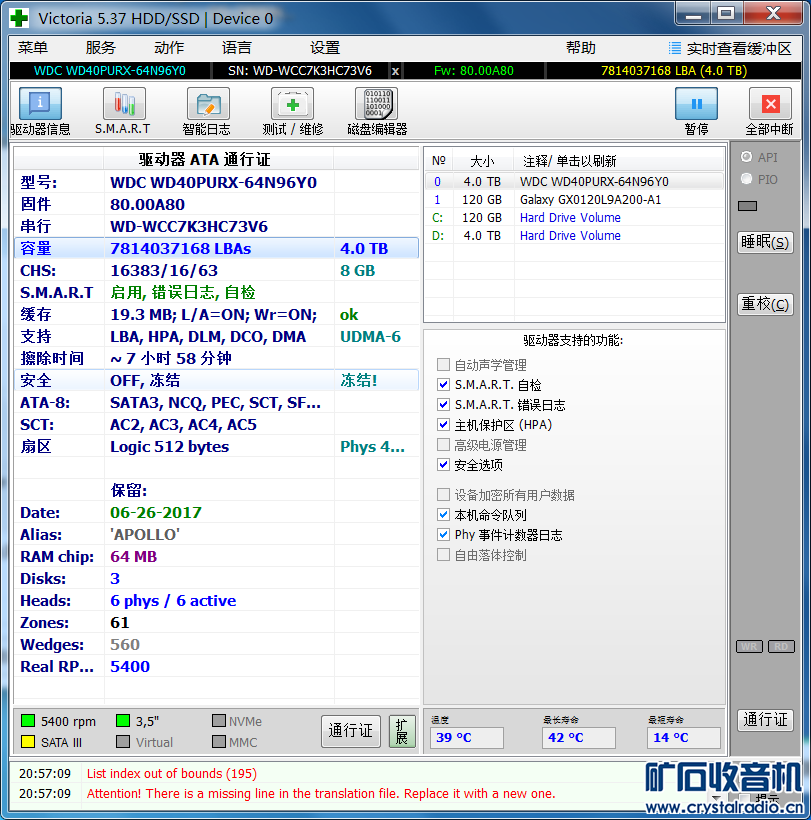Screen dimensions: 811x820
Task: Toggle S.M.A.R.T. 错误日志 checkbox
Action: point(443,404)
